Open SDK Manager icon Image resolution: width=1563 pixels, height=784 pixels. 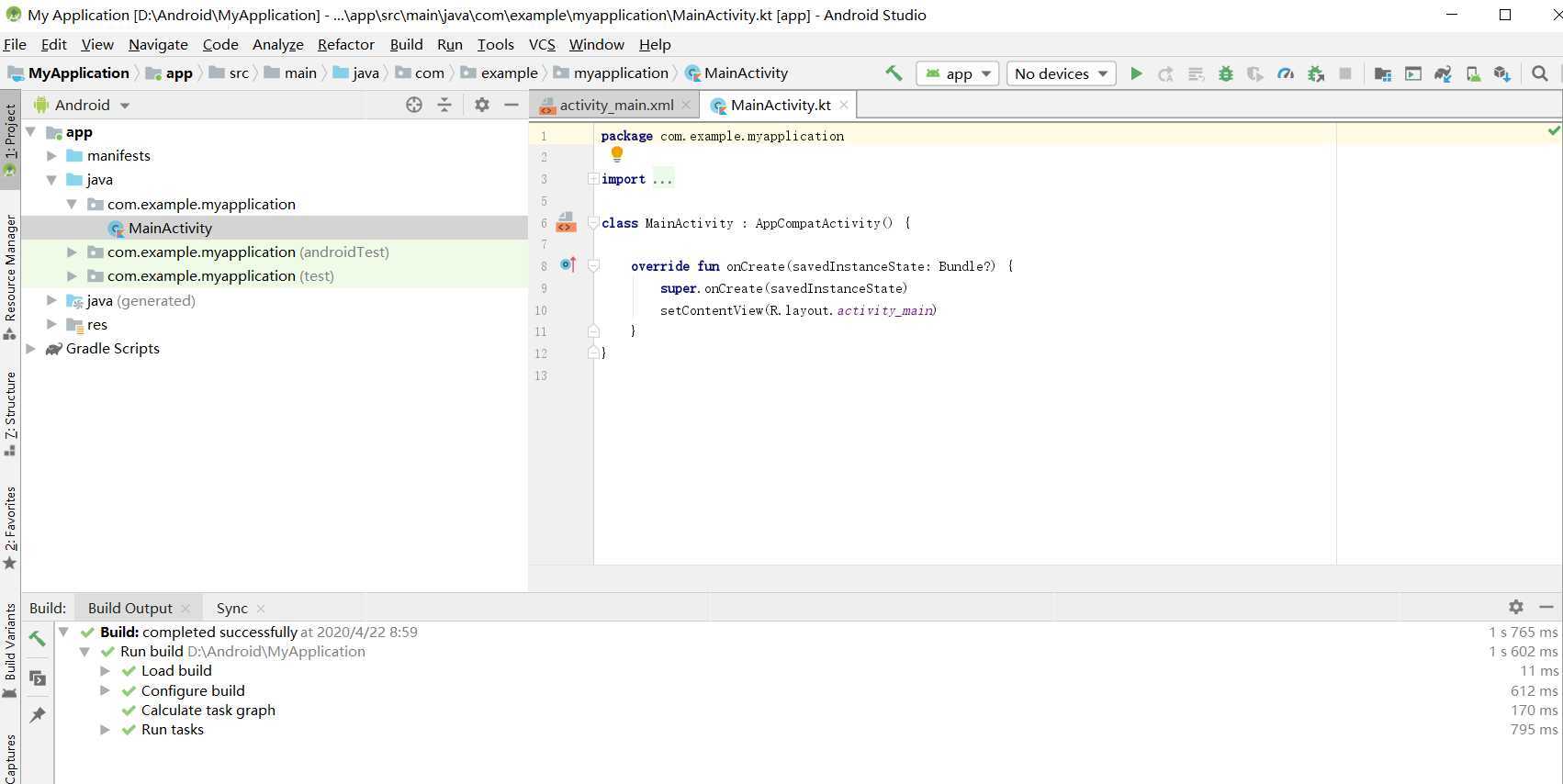point(1502,73)
